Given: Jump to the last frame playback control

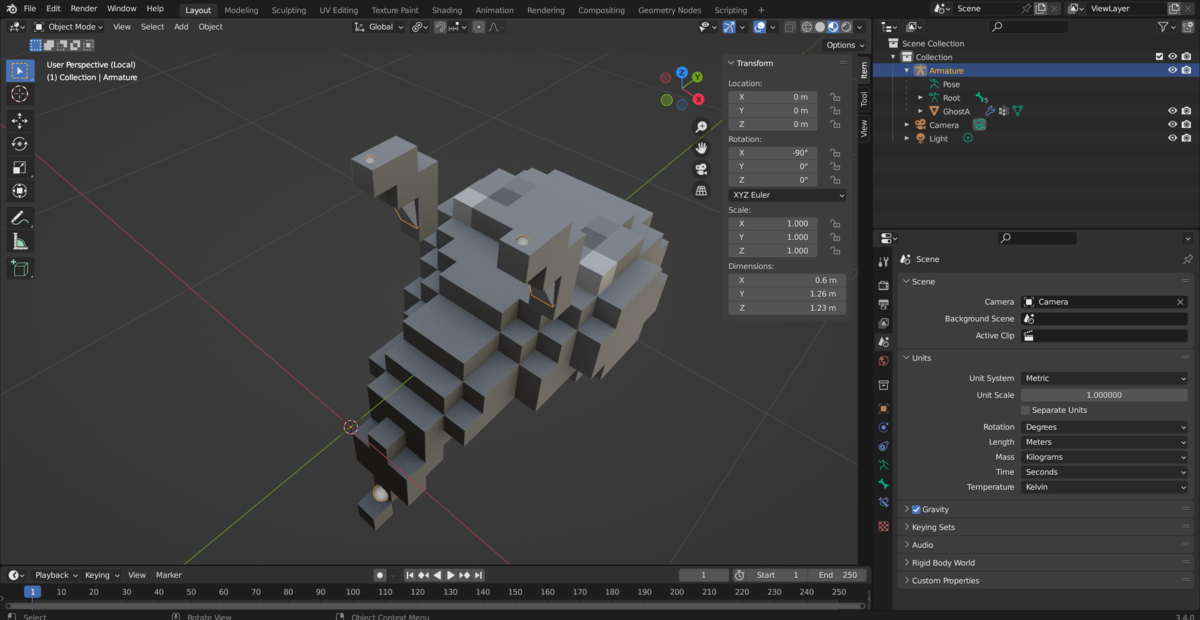Looking at the screenshot, I should tap(478, 575).
